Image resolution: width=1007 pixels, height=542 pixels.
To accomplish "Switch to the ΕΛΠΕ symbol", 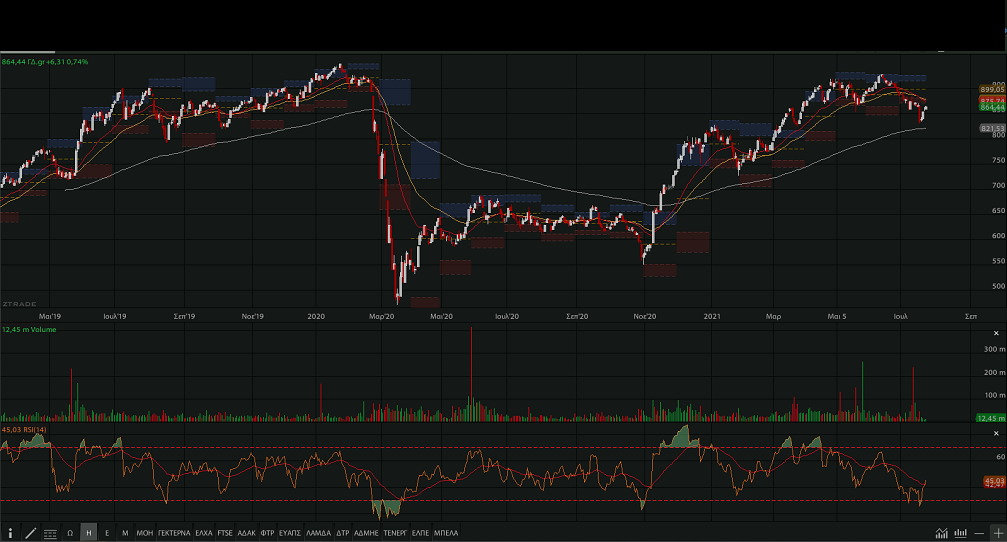I will click(420, 533).
